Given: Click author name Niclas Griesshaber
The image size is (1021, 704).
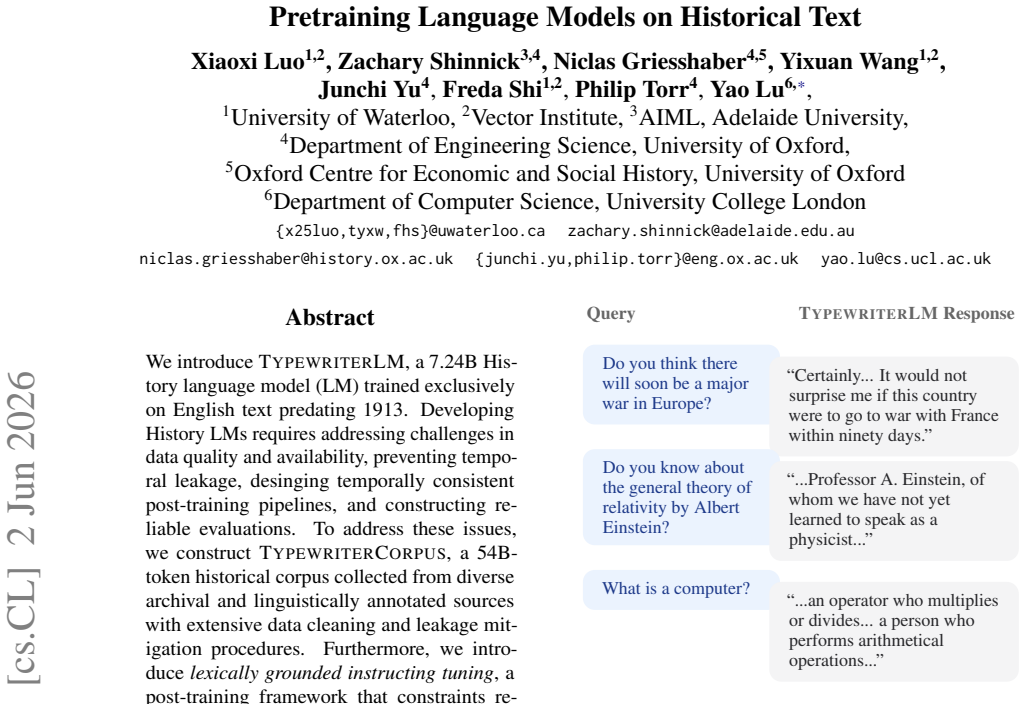Looking at the screenshot, I should pos(649,61).
